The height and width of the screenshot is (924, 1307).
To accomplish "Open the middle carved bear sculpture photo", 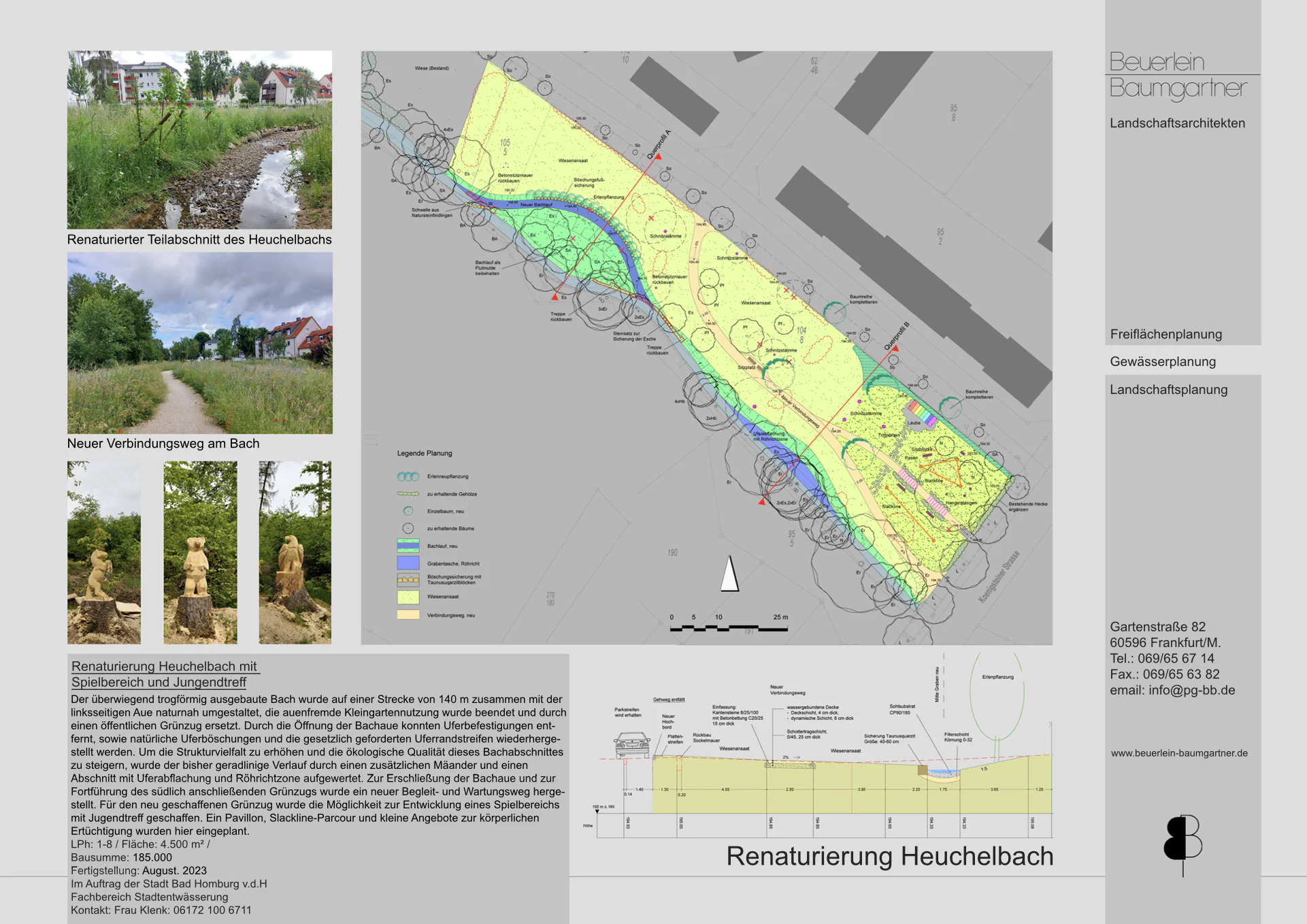I will (x=200, y=552).
